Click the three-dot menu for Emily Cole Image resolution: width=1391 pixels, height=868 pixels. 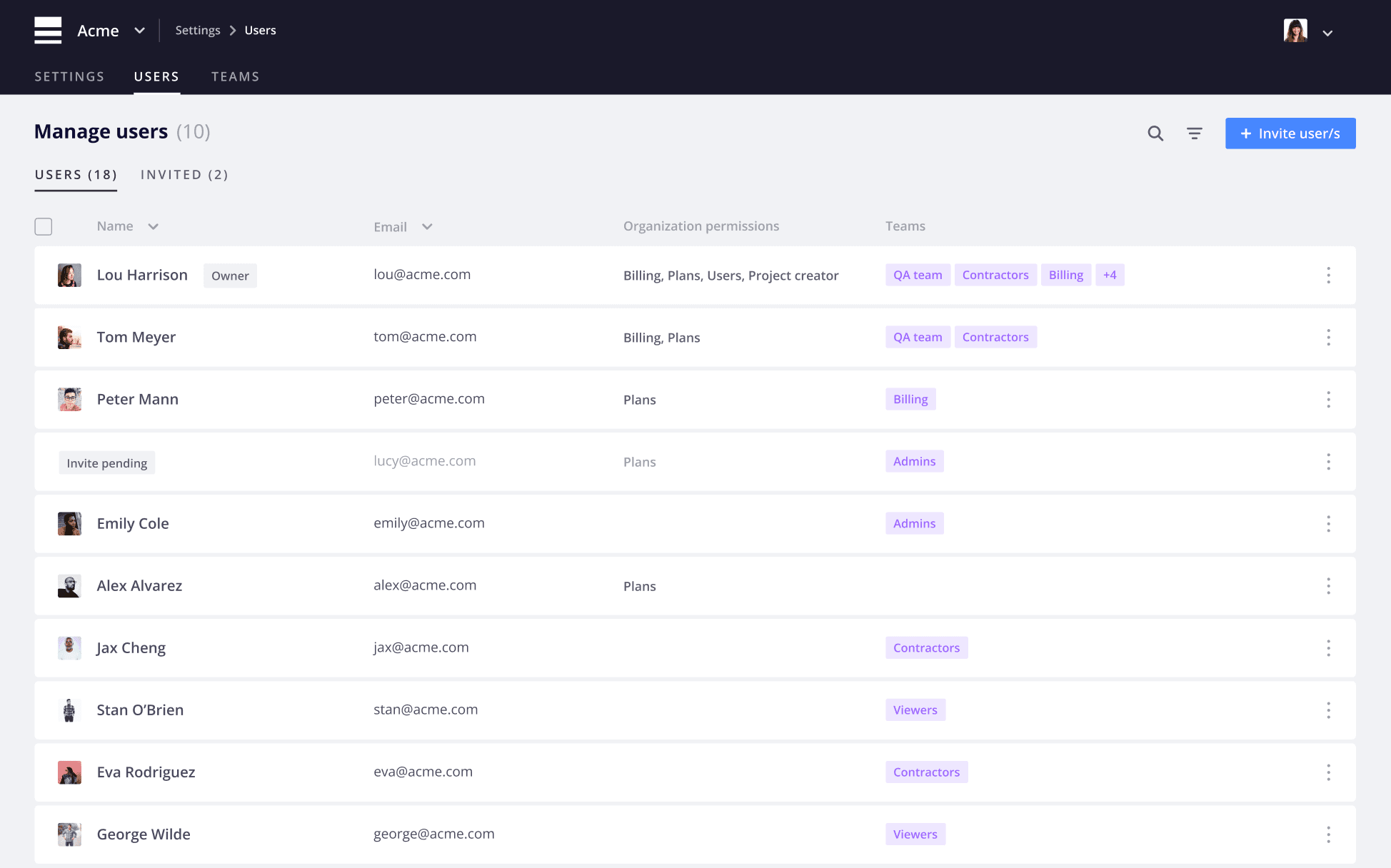(1328, 522)
